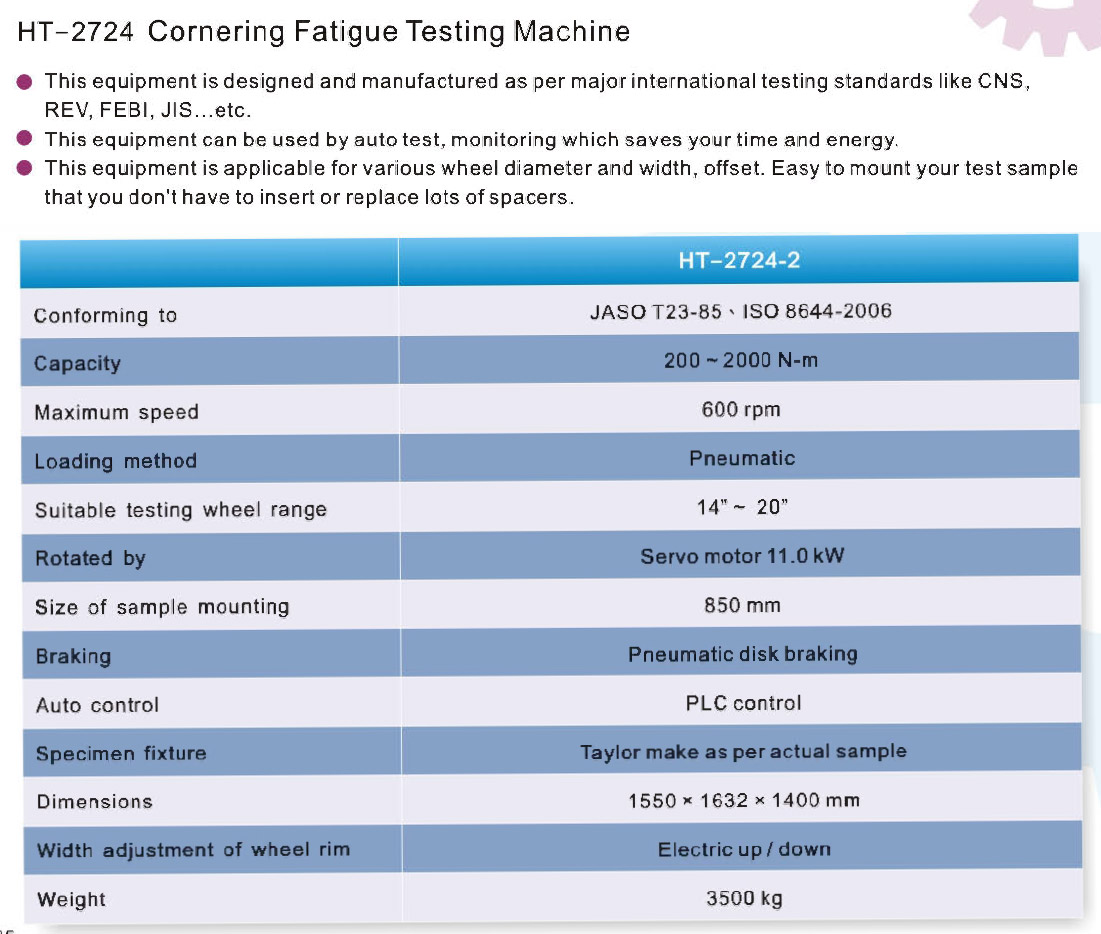The height and width of the screenshot is (934, 1101).
Task: Select the HT-2724-2 column header
Action: (739, 261)
